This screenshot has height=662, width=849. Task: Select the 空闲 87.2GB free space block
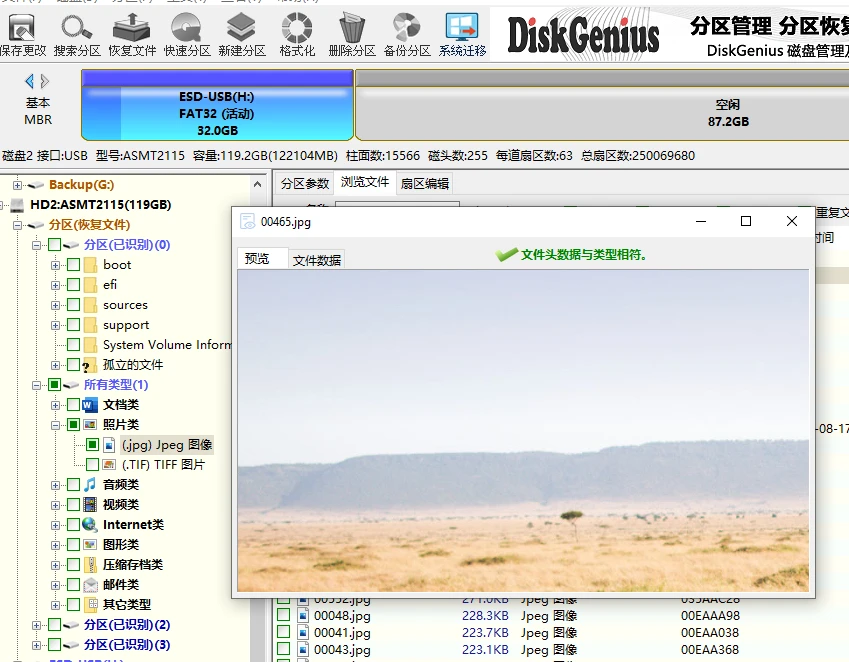602,105
